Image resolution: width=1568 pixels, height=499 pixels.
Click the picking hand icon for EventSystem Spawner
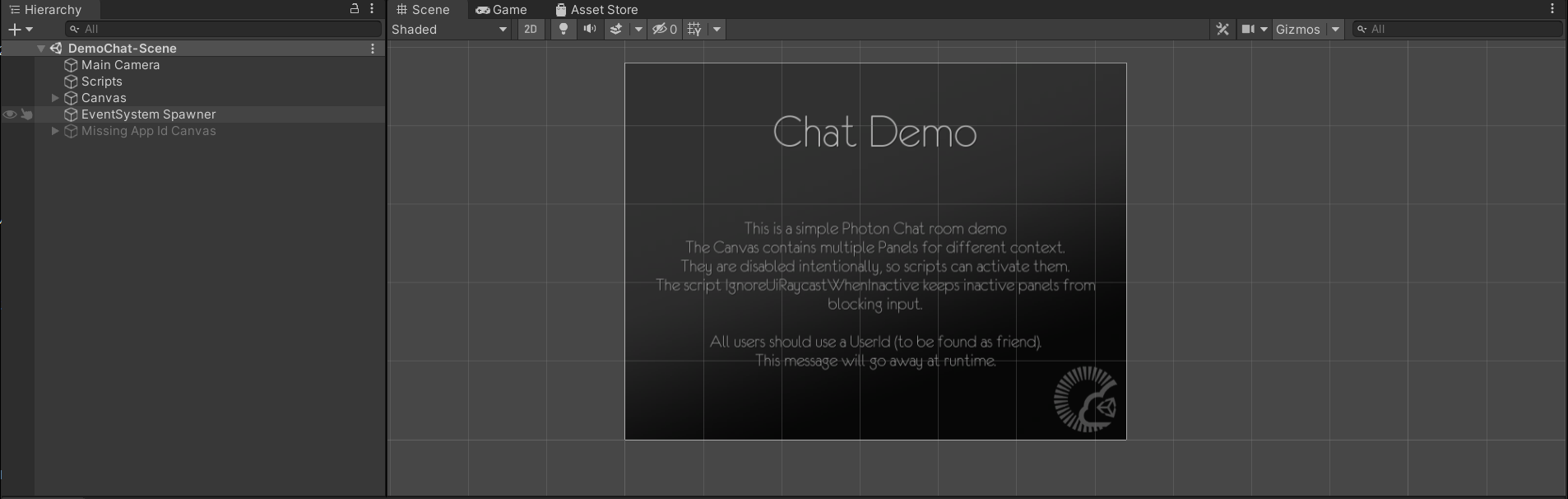(27, 114)
